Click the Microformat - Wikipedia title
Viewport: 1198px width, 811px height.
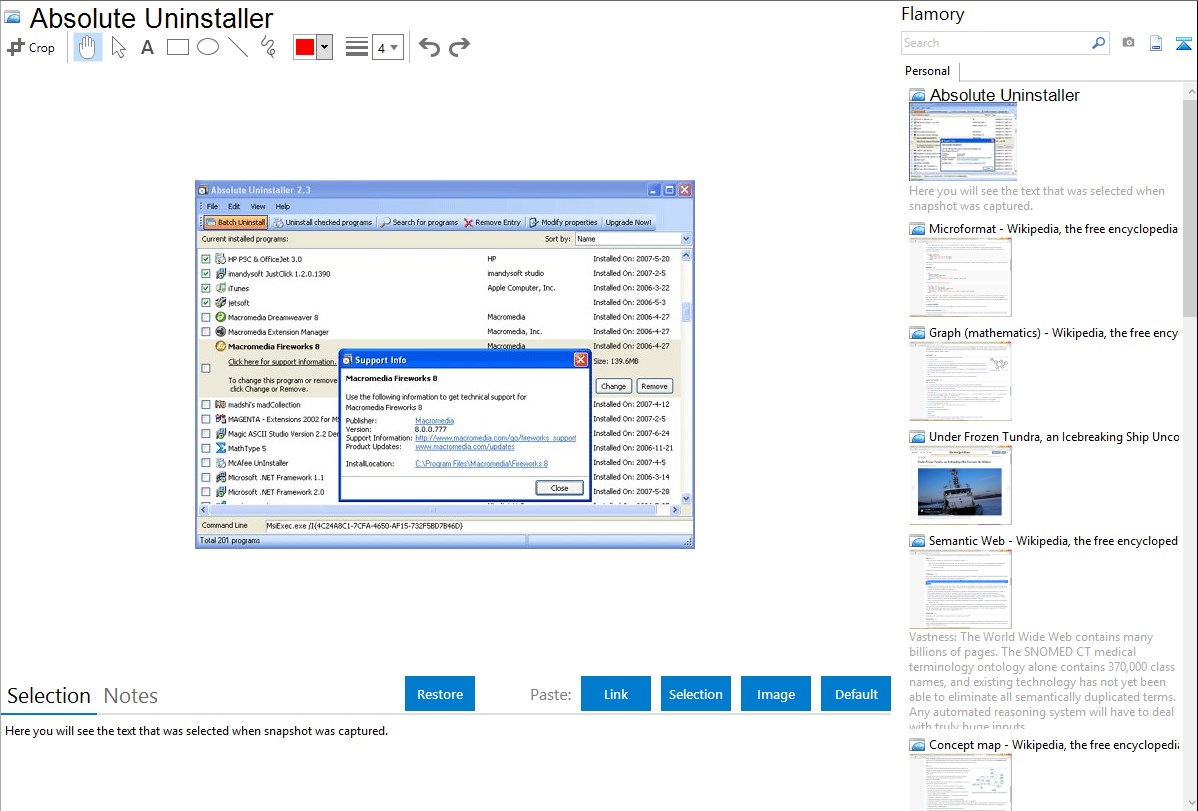(1053, 229)
